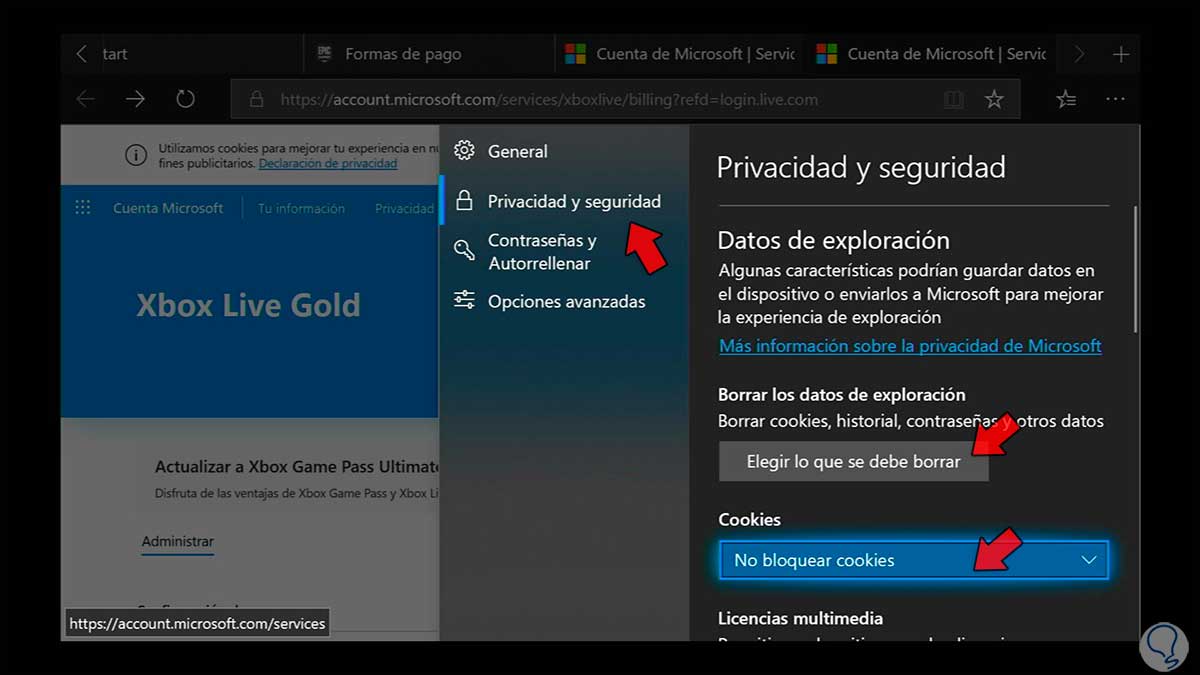Open General settings section
The image size is (1200, 675).
point(564,151)
